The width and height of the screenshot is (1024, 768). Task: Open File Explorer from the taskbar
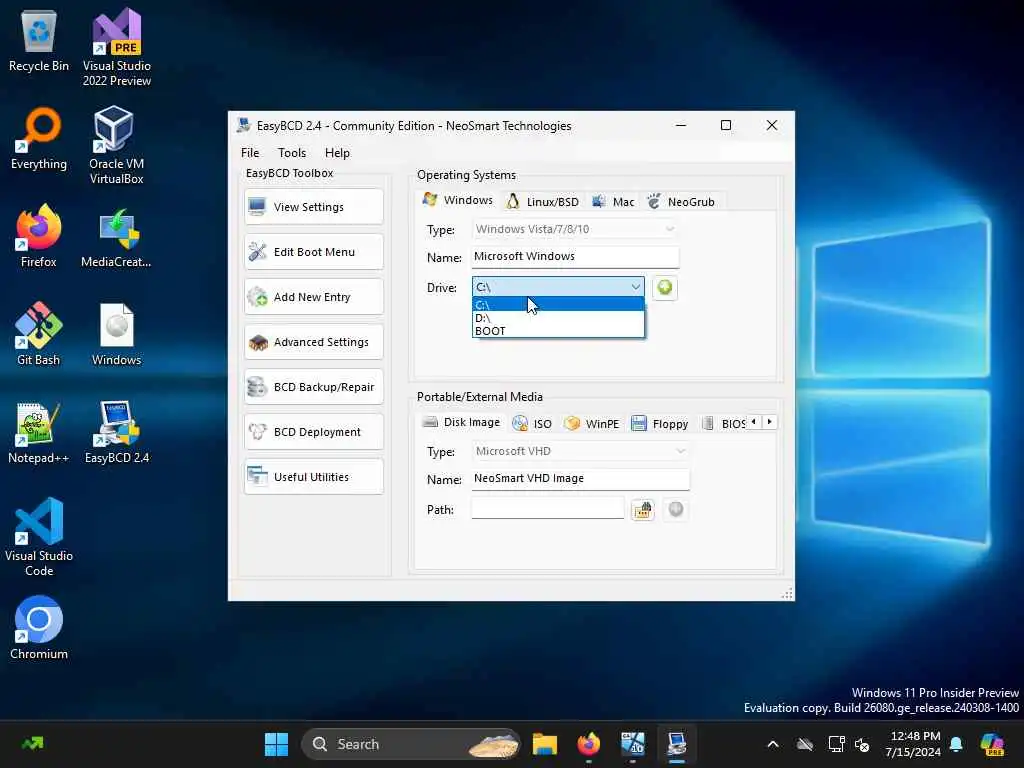tap(545, 744)
